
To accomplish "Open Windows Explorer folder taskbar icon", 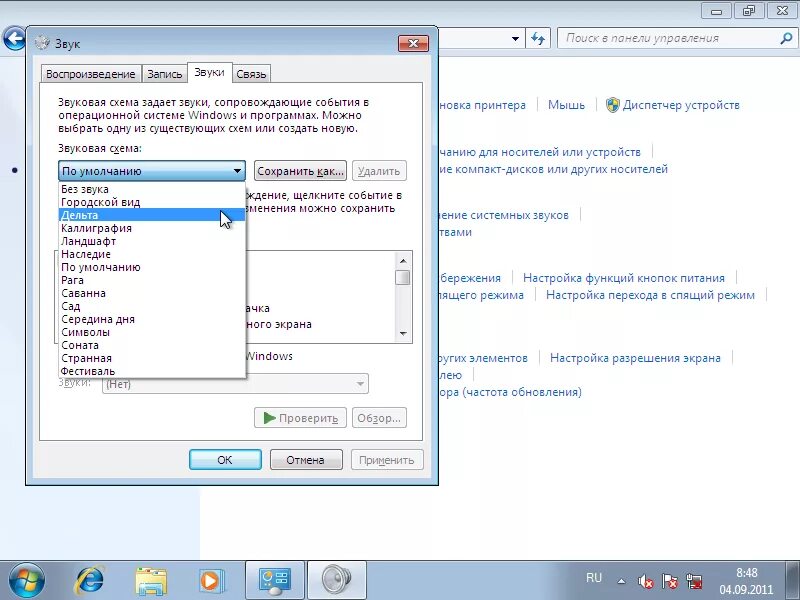I will pyautogui.click(x=151, y=581).
